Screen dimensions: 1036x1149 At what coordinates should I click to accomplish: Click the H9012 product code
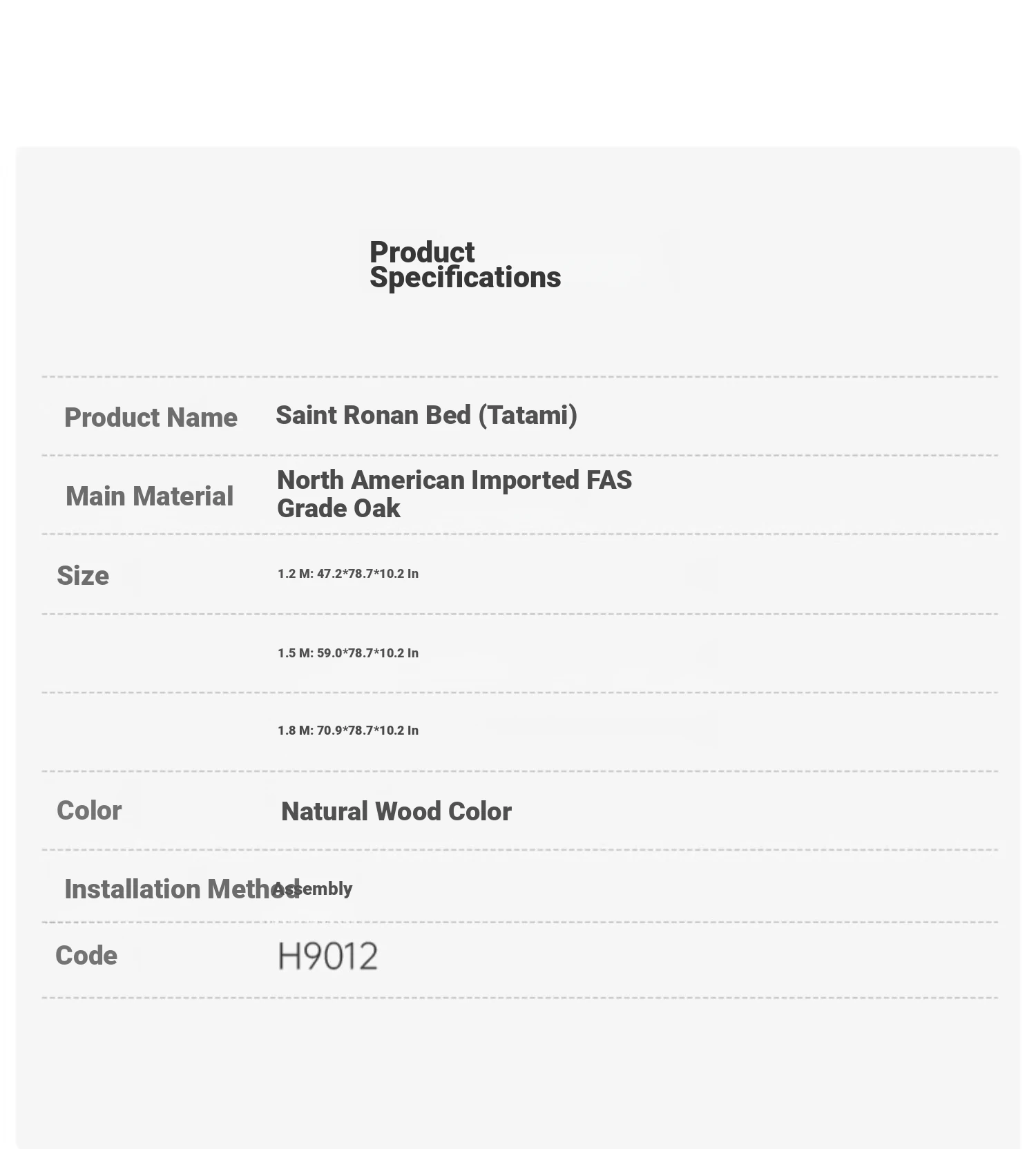point(328,956)
